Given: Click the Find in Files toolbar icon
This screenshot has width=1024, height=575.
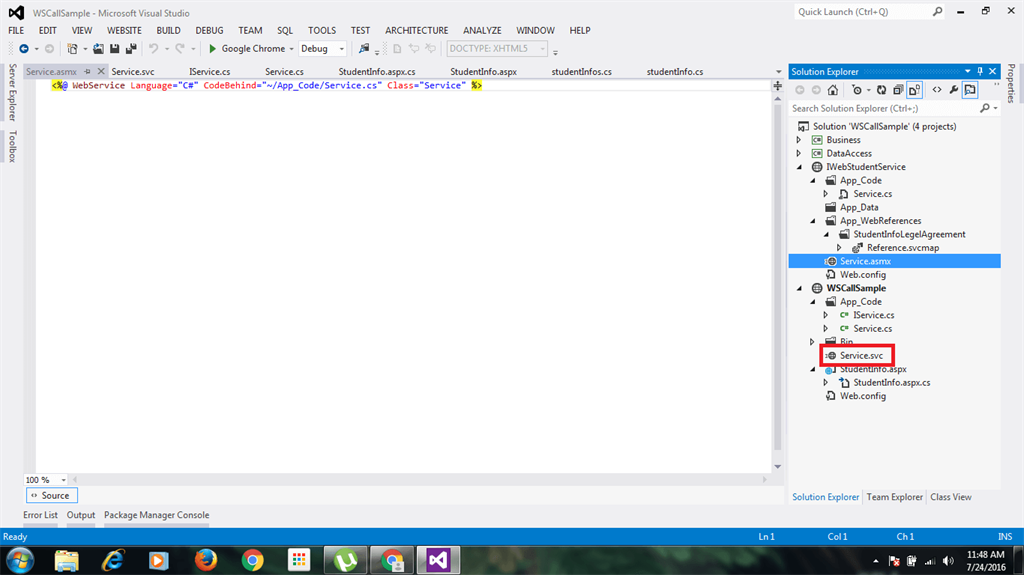Looking at the screenshot, I should tap(364, 48).
